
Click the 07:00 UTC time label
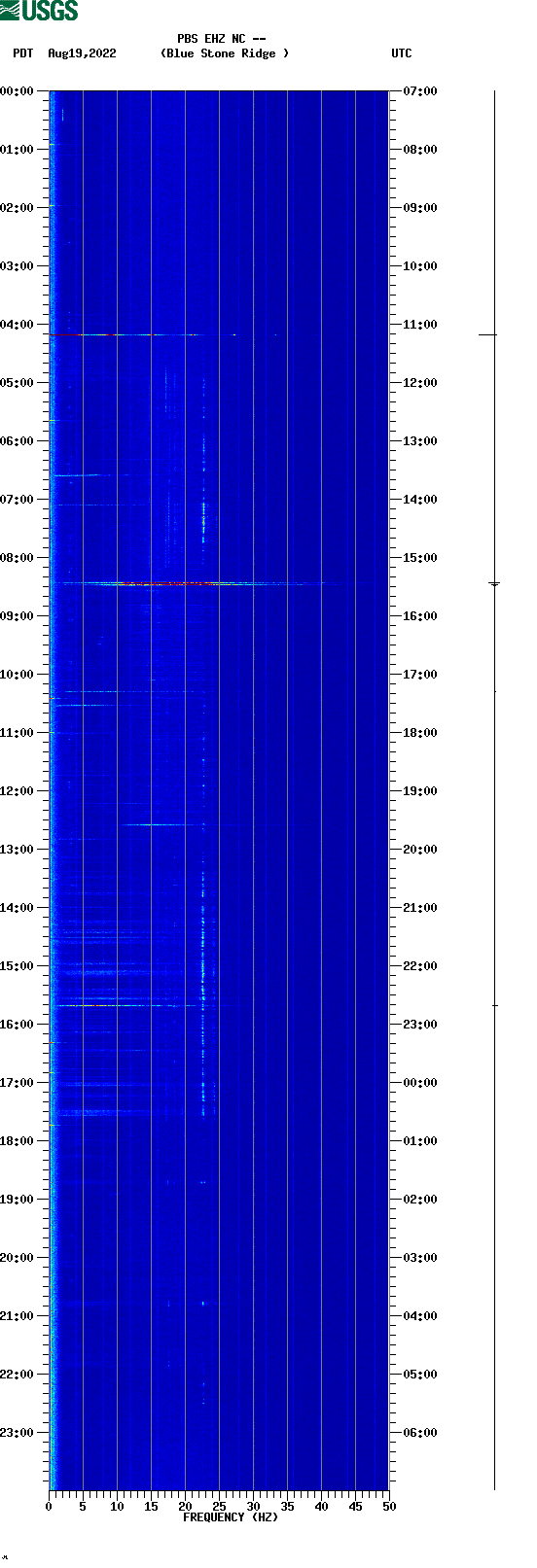[x=420, y=91]
